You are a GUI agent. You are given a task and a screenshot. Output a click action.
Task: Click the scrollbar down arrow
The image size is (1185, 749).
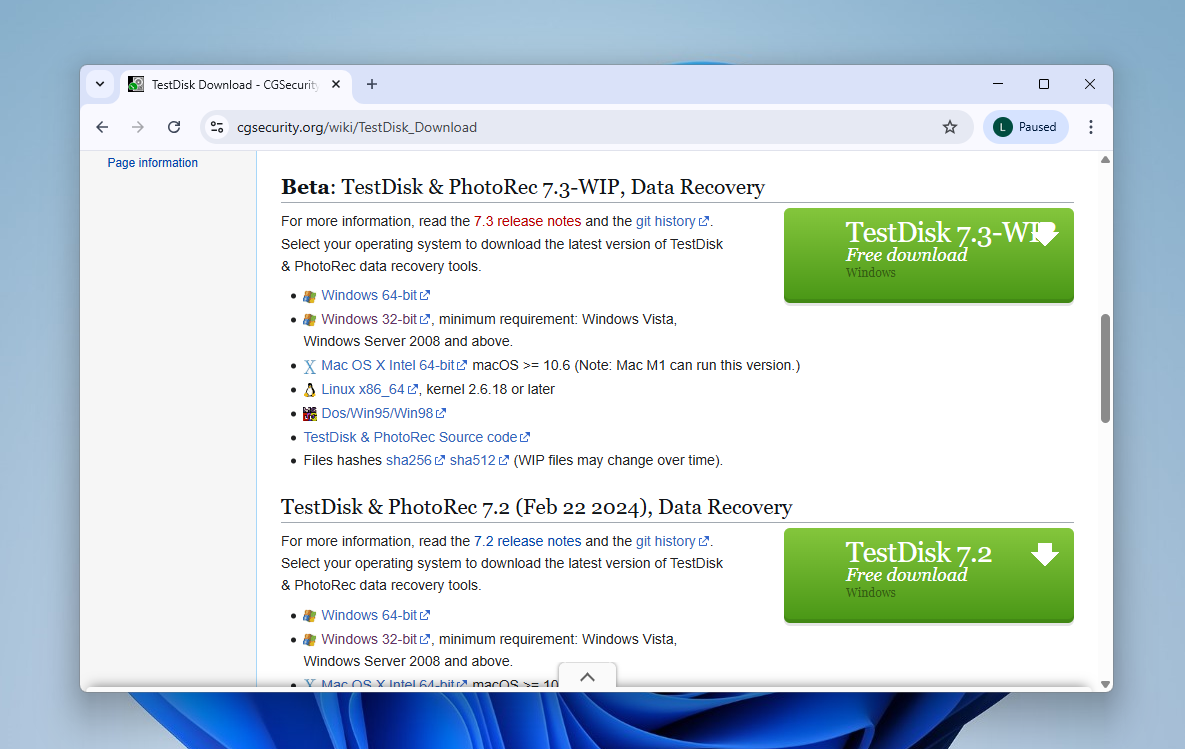(1105, 684)
